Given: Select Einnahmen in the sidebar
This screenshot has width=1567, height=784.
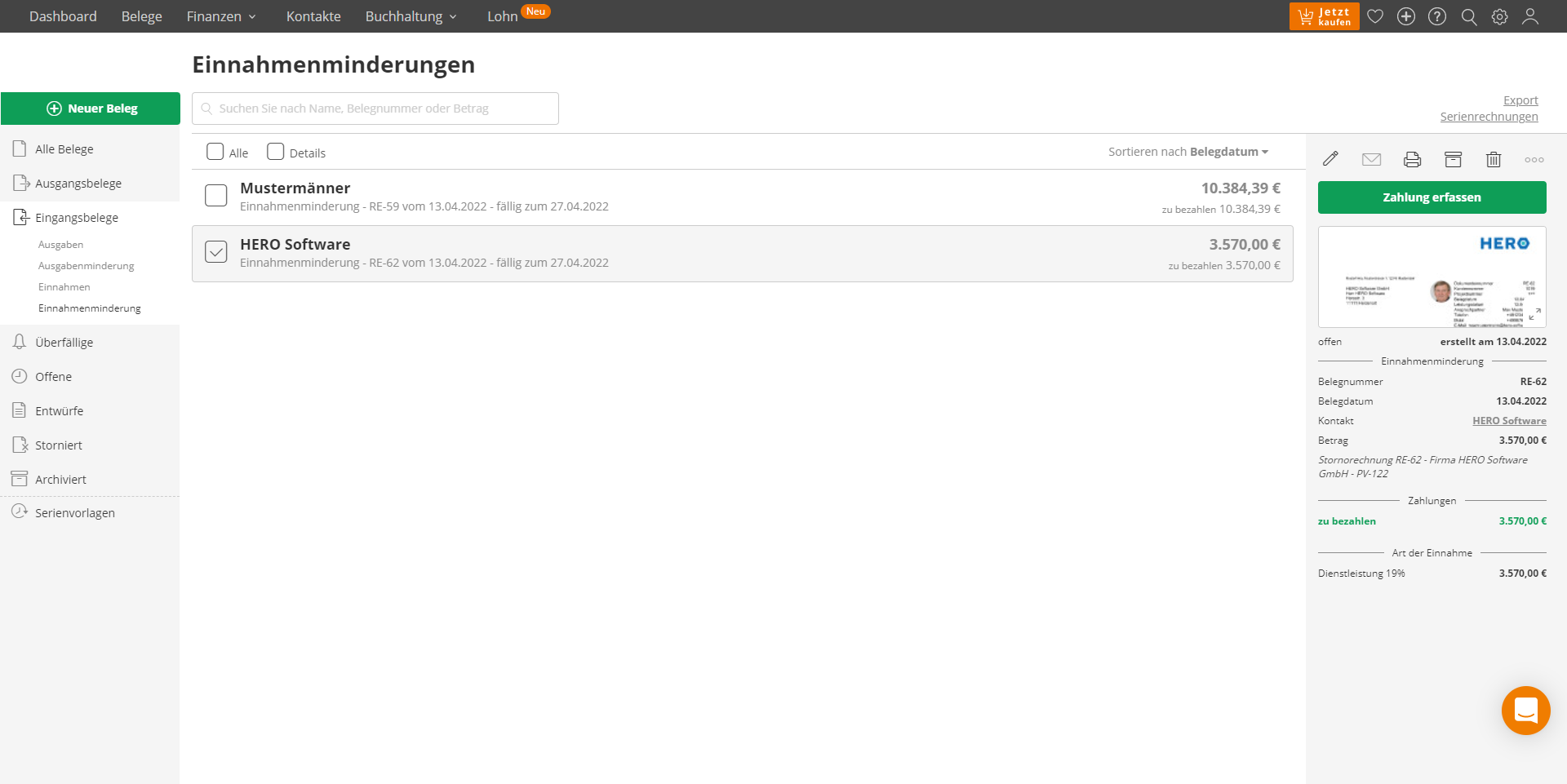Looking at the screenshot, I should click(64, 287).
